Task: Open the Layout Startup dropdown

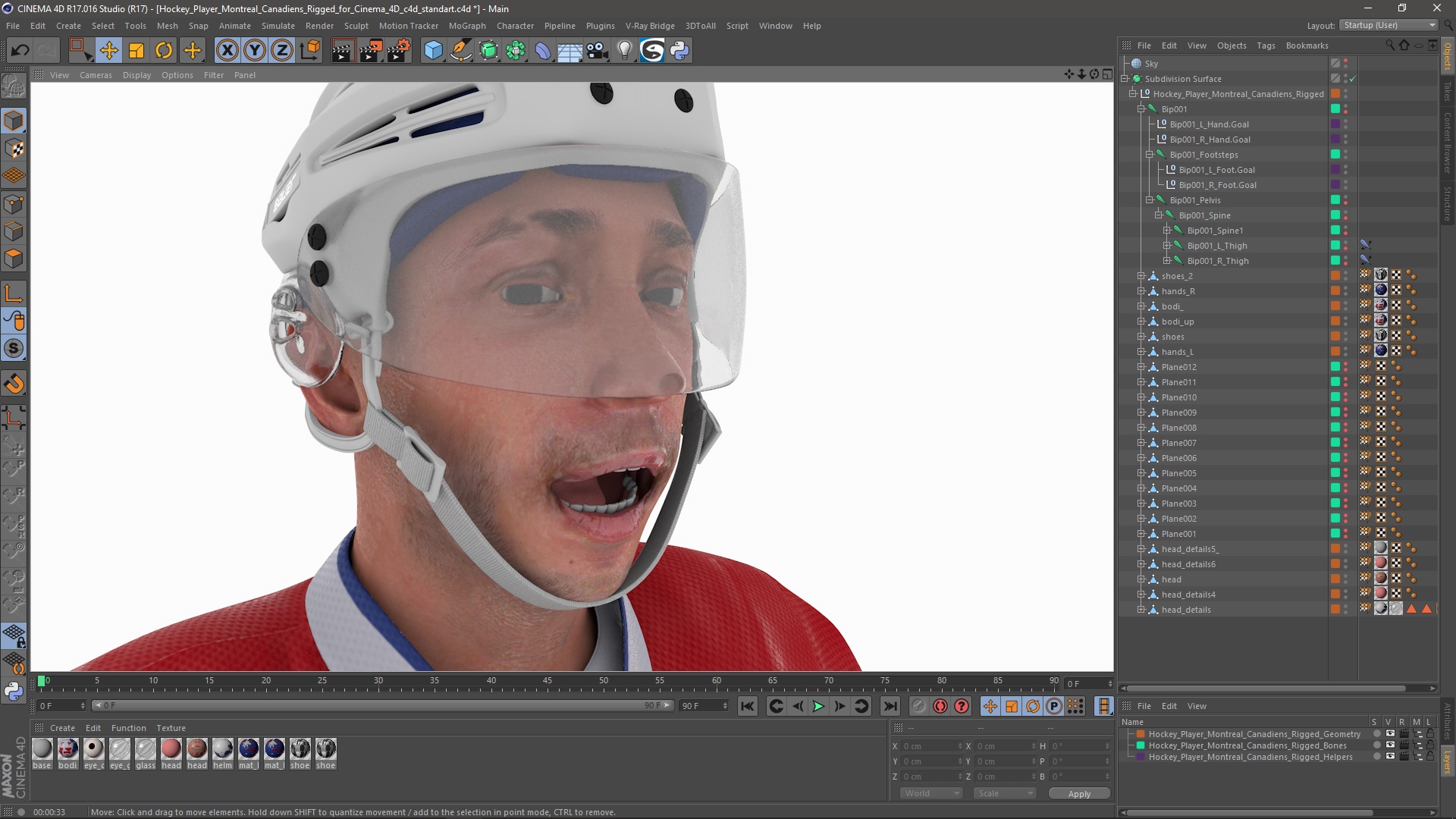Action: (x=1389, y=25)
